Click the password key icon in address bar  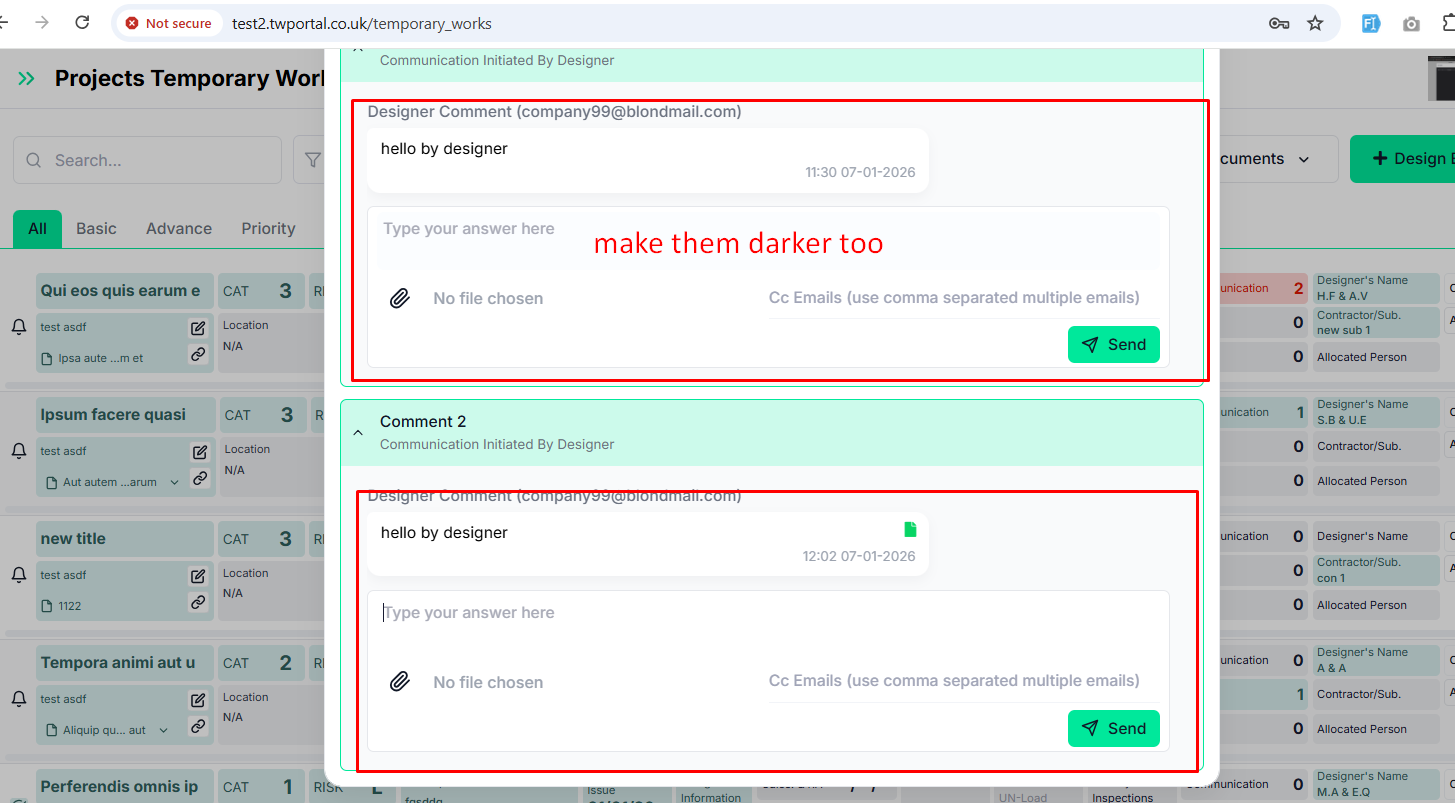click(x=1278, y=23)
